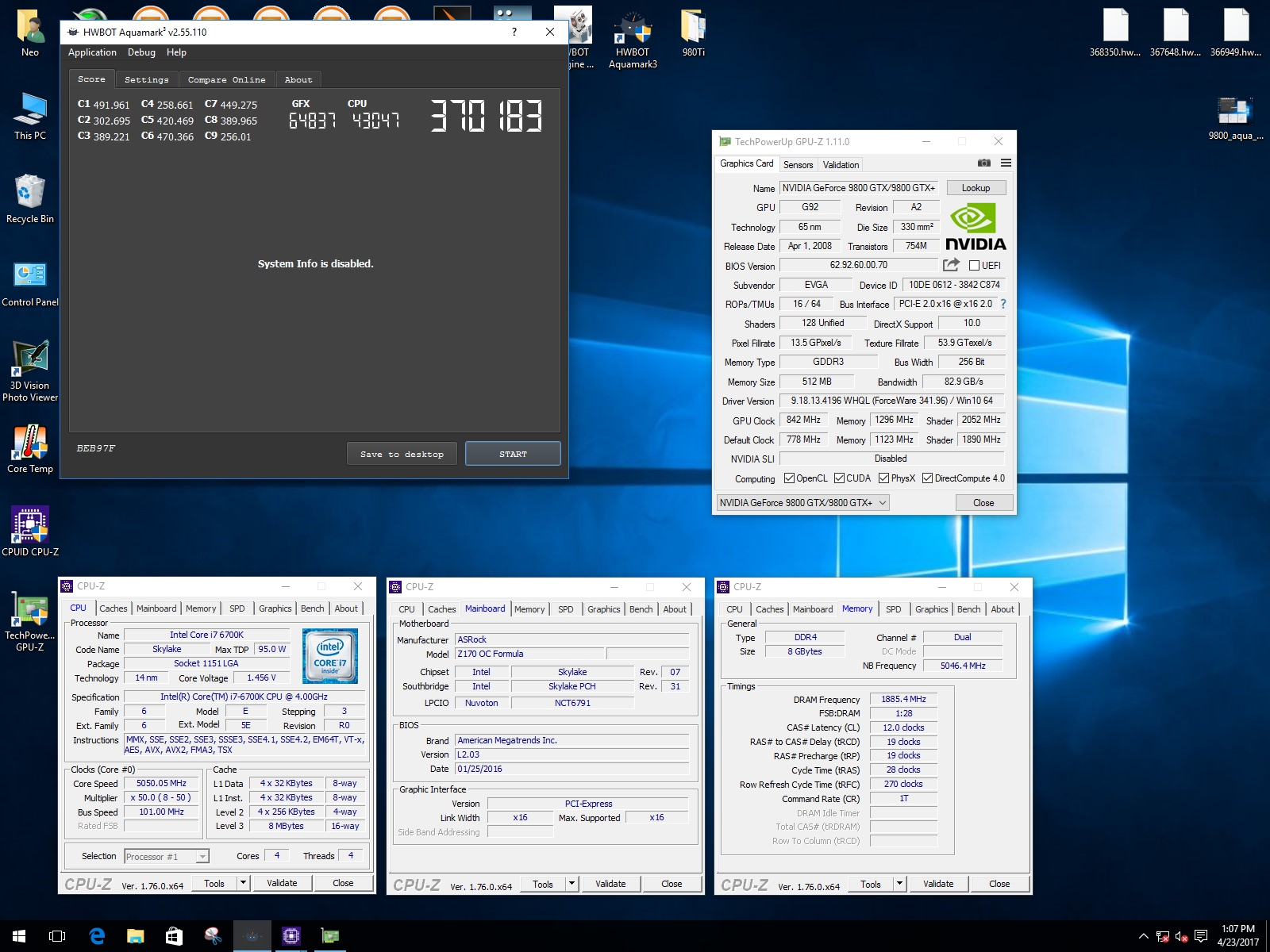
Task: Open Processor #1 selection dropdown
Action: click(x=167, y=856)
